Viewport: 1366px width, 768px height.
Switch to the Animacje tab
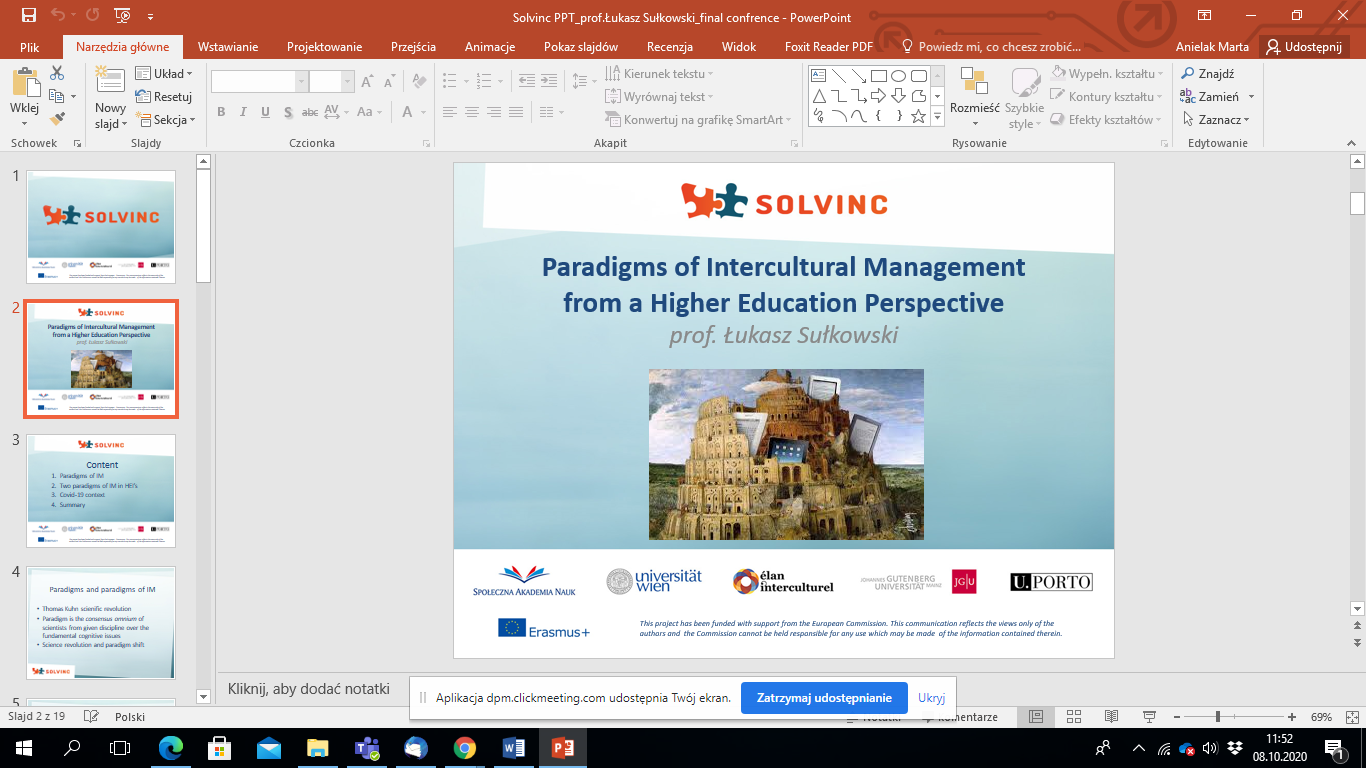490,47
